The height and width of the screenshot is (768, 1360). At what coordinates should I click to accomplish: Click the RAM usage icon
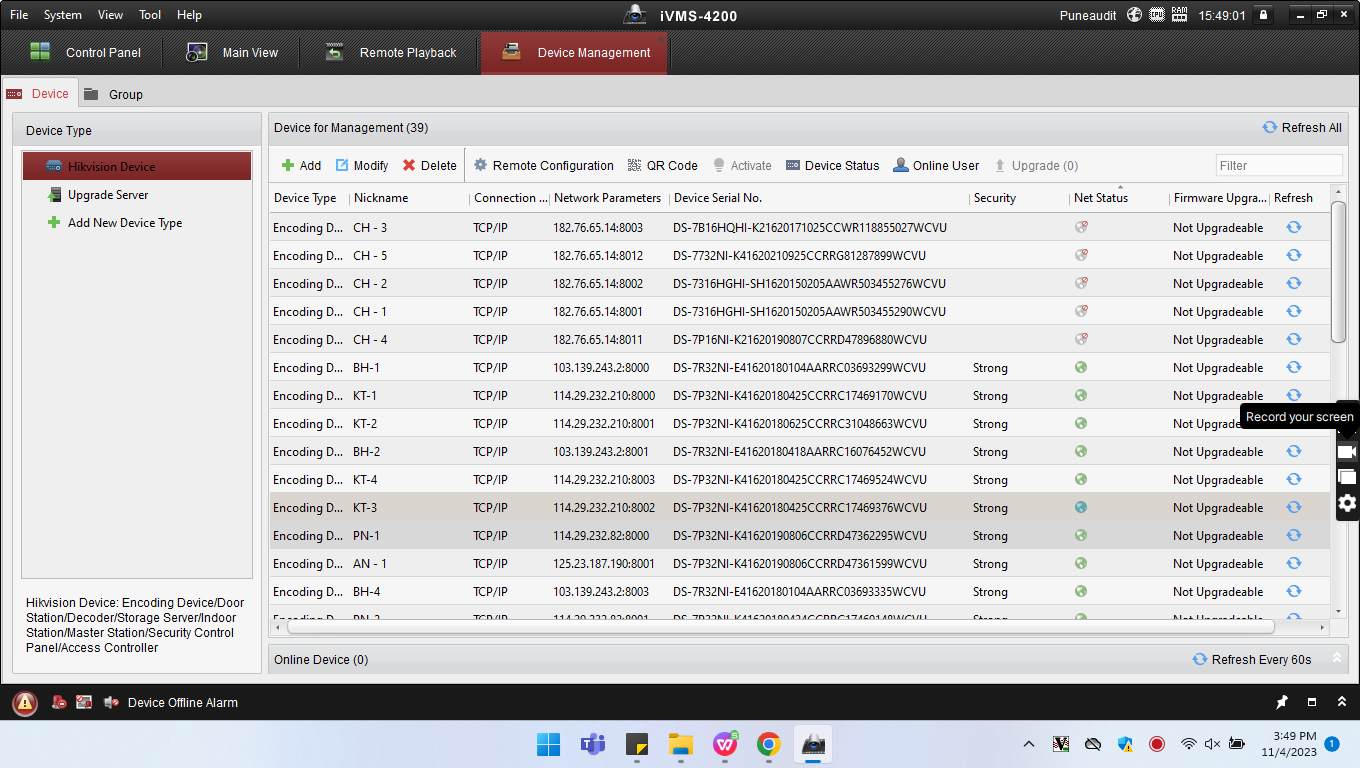point(1180,15)
